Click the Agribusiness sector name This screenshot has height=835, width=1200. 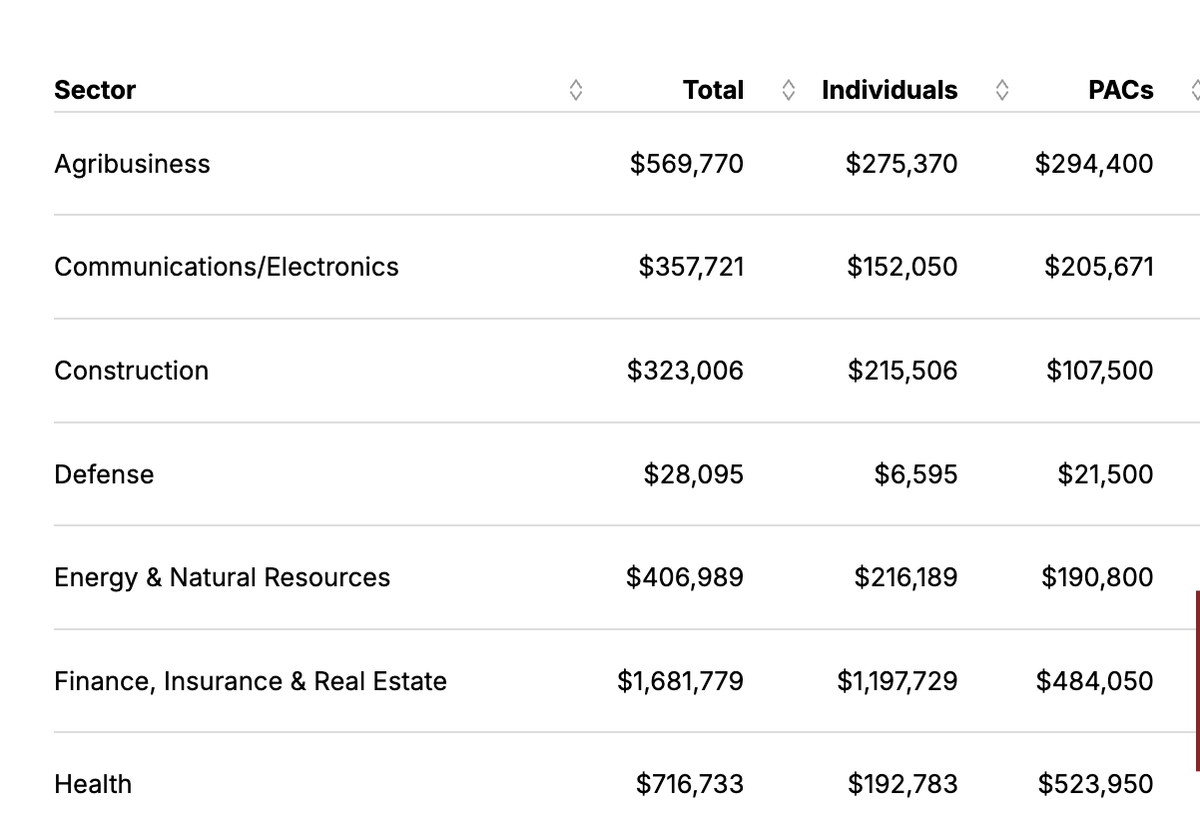tap(132, 164)
